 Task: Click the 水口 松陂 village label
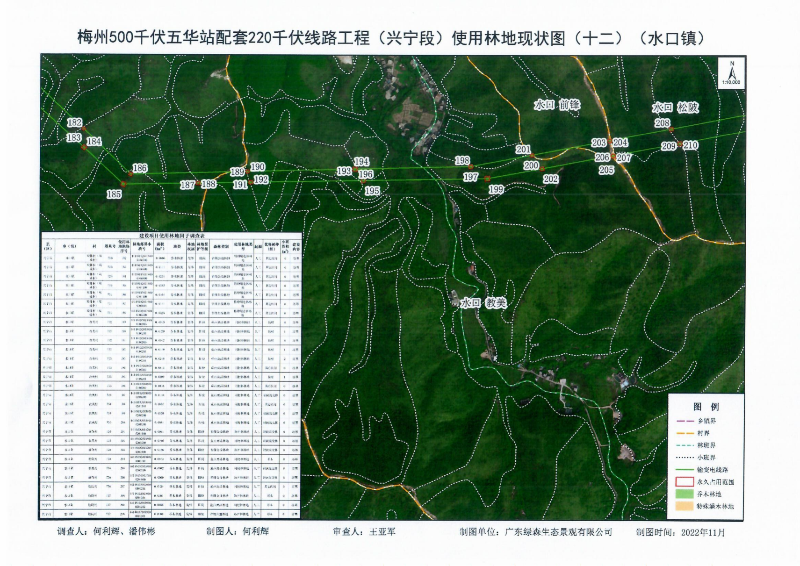coord(675,107)
